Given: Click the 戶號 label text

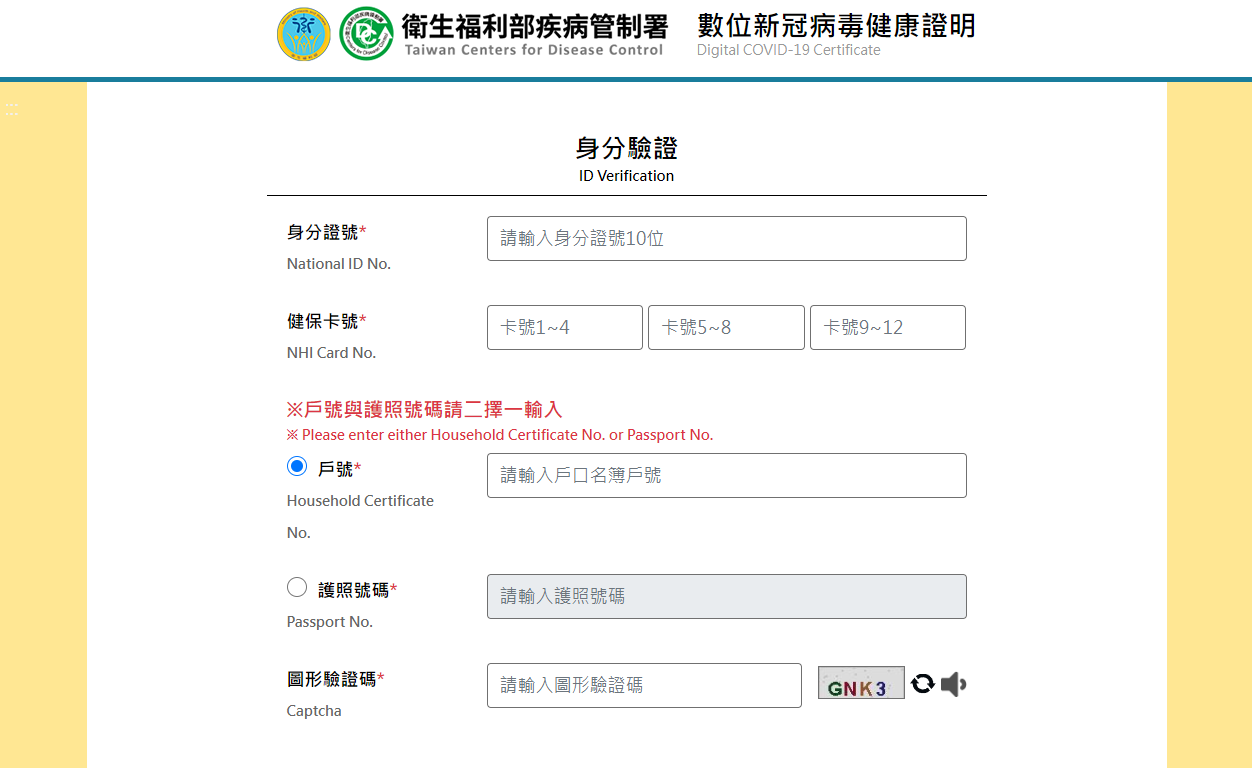Looking at the screenshot, I should [x=335, y=469].
